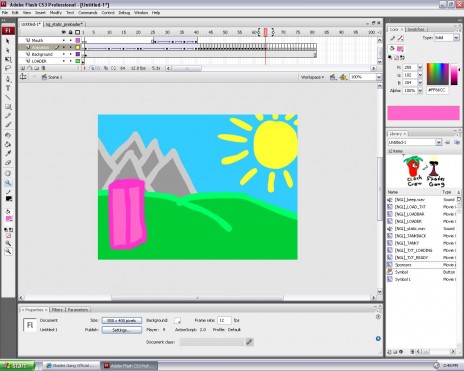
Task: Click the pencil icon beside Document class
Action: 249,342
